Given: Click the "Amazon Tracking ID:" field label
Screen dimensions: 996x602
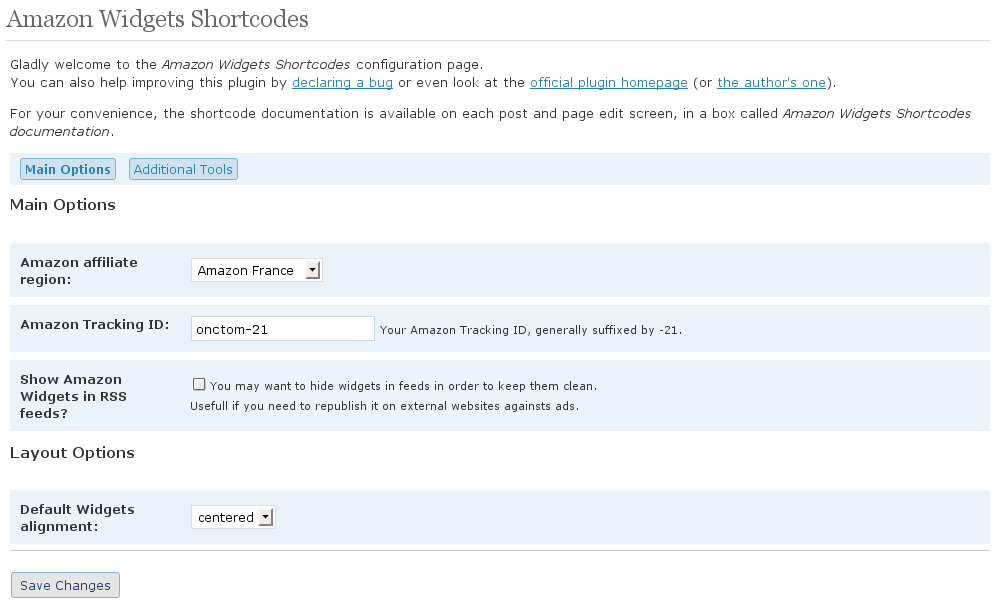Looking at the screenshot, I should tap(95, 325).
